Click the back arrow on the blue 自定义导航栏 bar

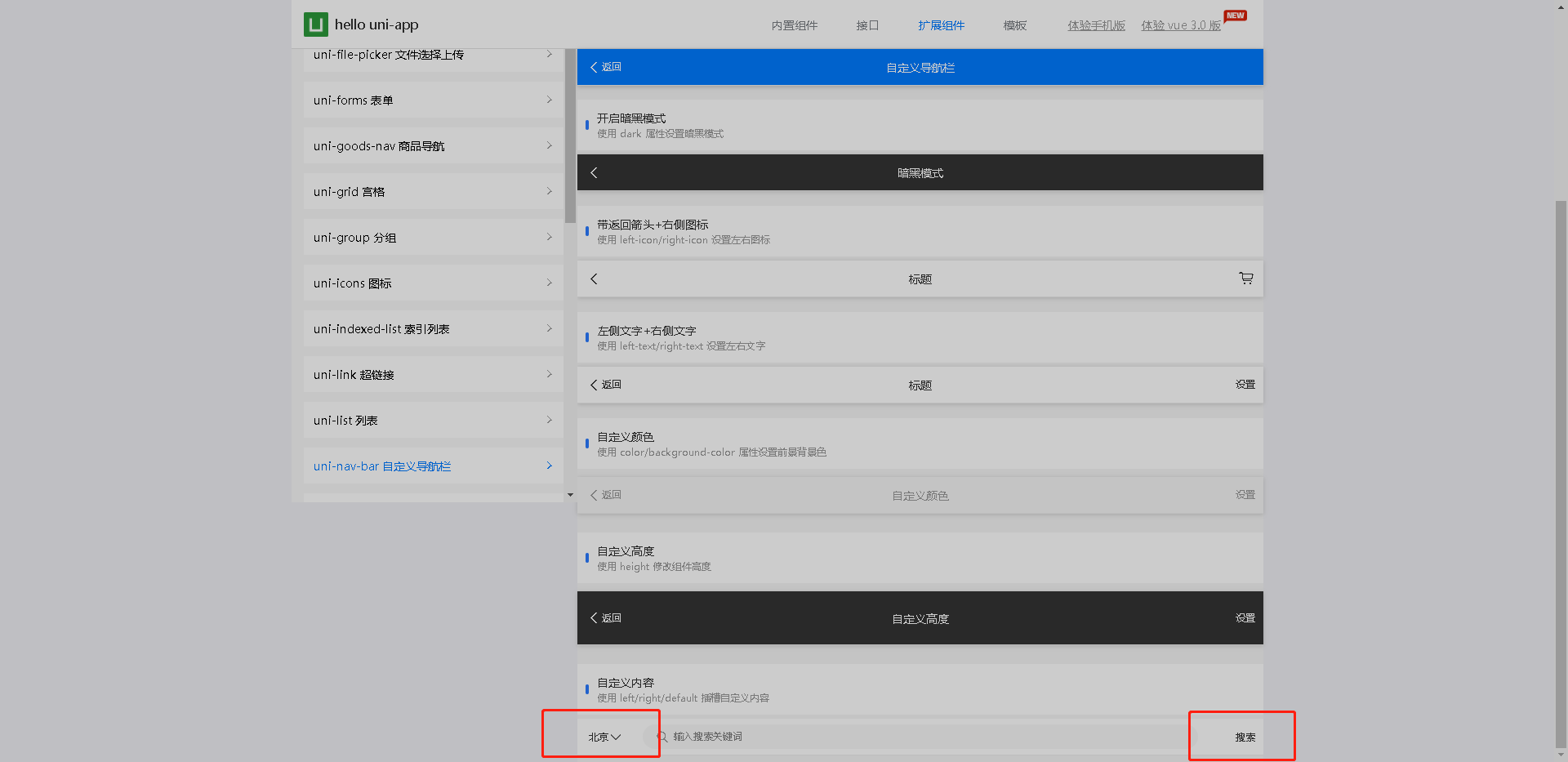(595, 67)
